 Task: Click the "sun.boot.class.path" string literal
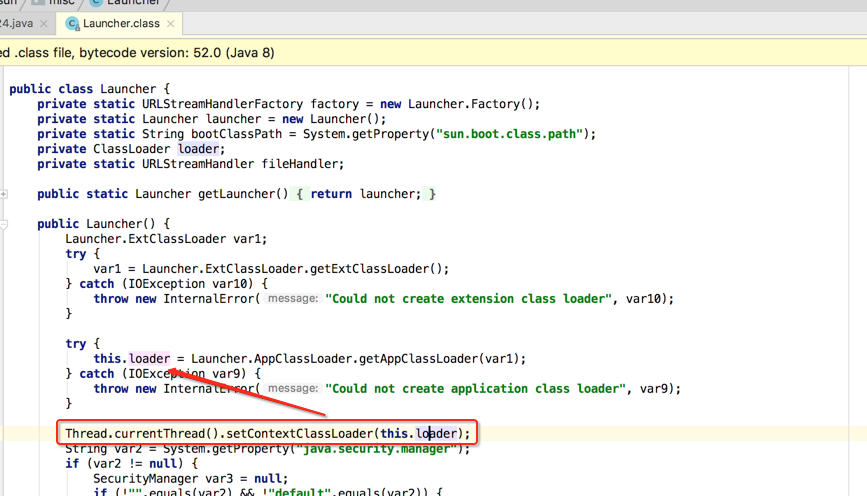point(509,134)
